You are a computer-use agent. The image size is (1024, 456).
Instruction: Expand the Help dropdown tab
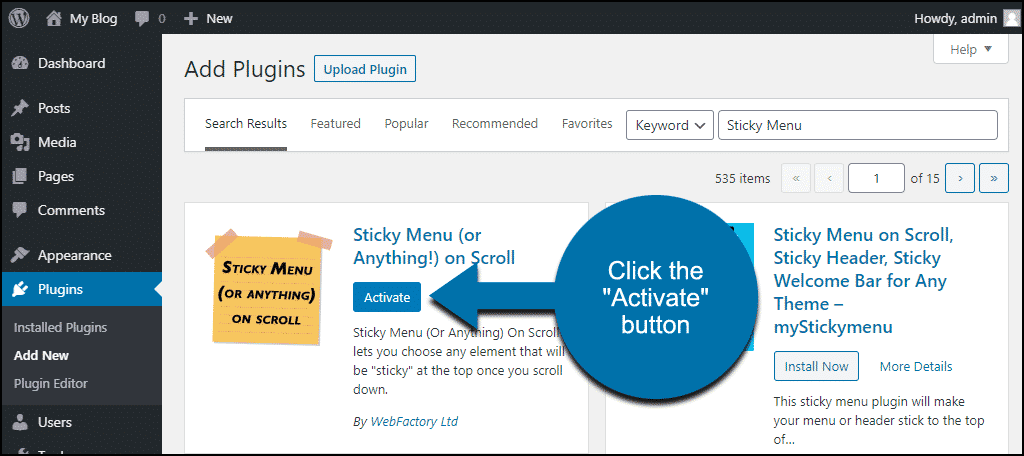click(970, 50)
